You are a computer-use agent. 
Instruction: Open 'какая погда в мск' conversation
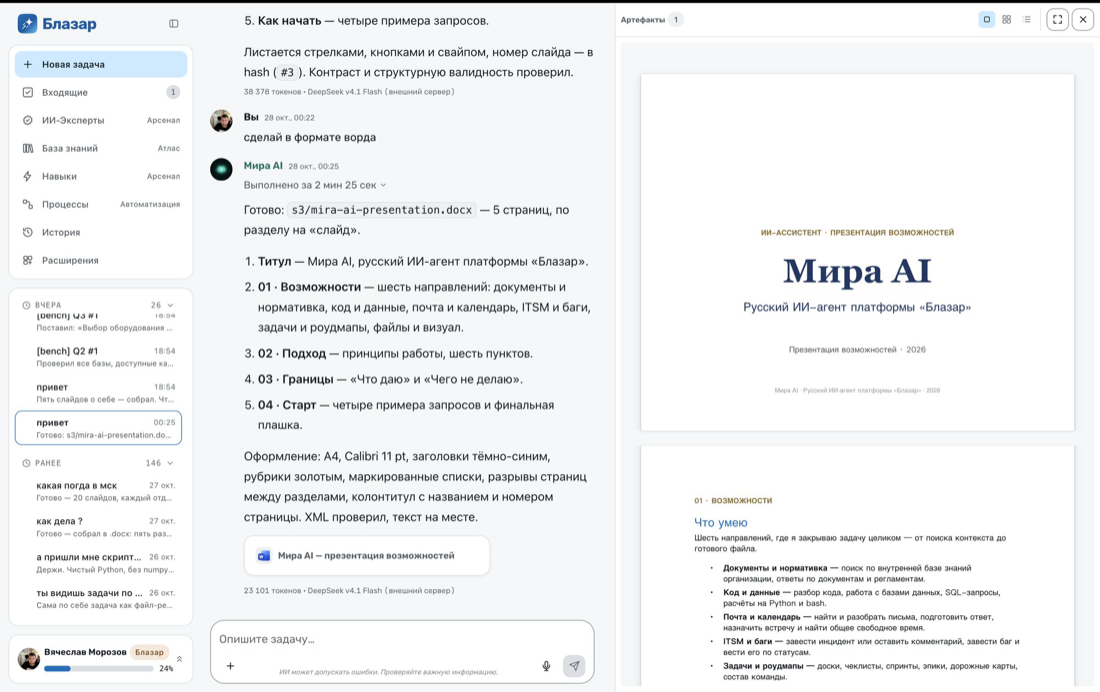[x=99, y=491]
